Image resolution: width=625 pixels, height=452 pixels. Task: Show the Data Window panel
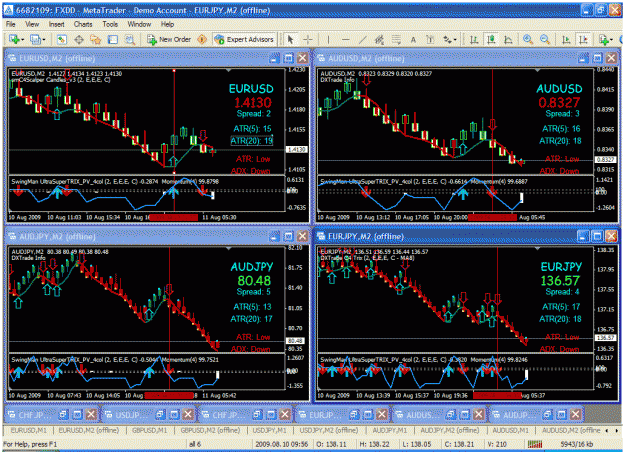[79, 39]
